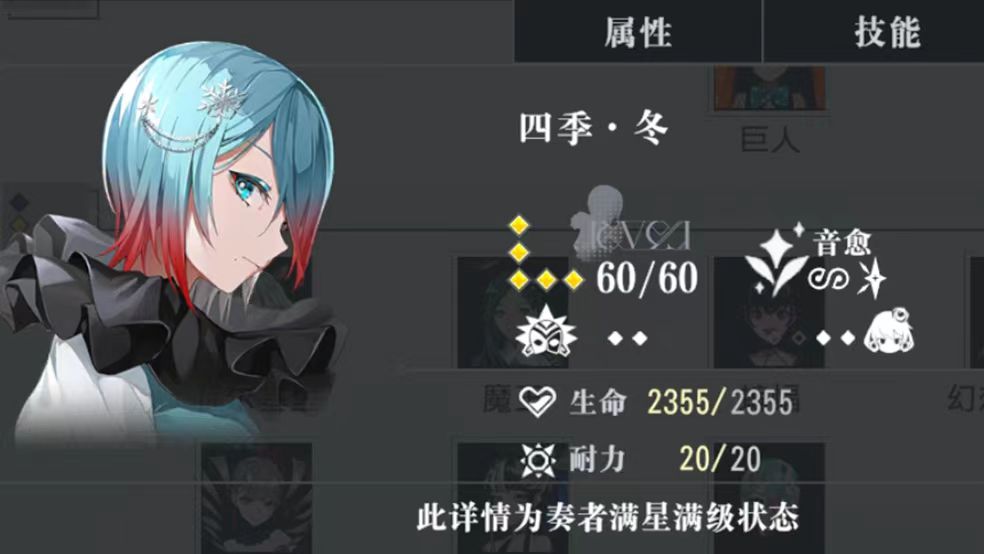The image size is (984, 554).
Task: Open the 技能 tab
Action: point(887,31)
